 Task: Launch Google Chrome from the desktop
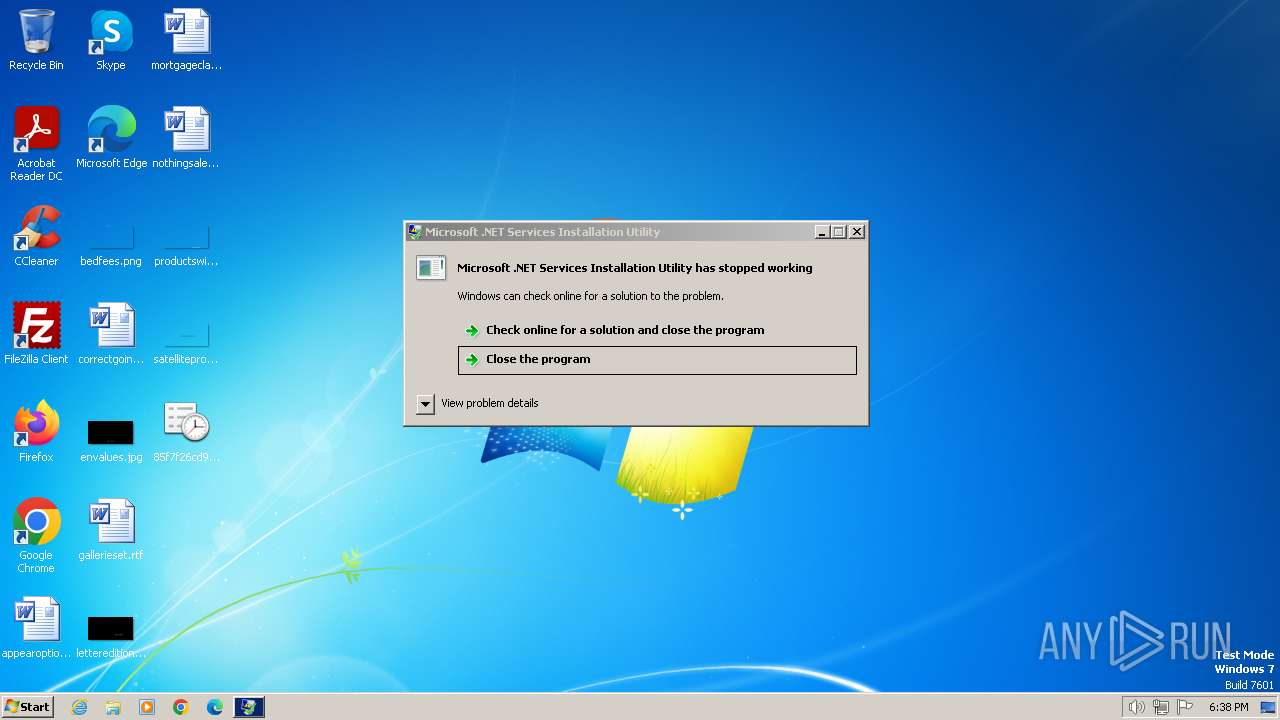(x=36, y=537)
